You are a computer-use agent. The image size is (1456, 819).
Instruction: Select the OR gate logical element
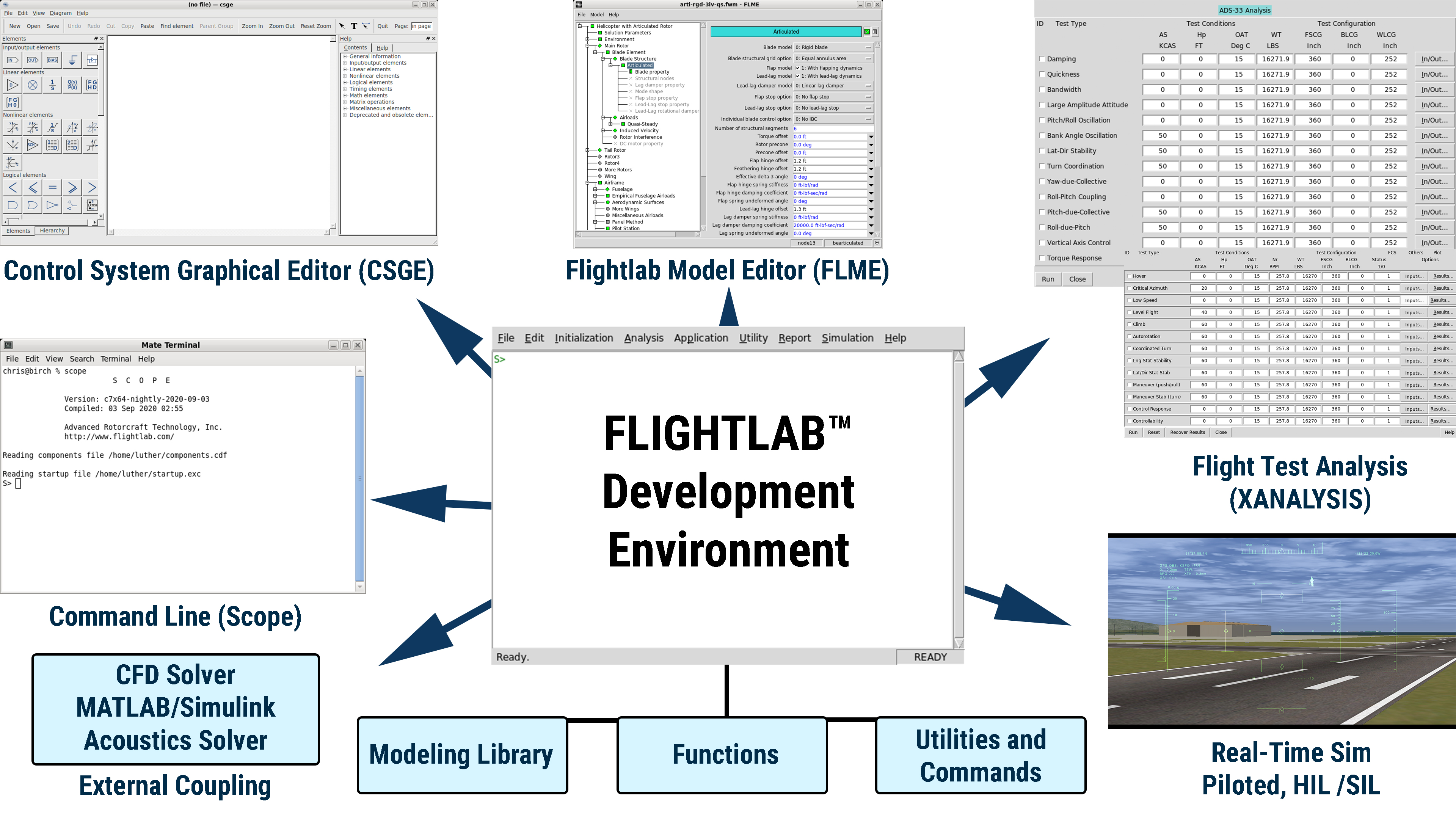coord(33,205)
